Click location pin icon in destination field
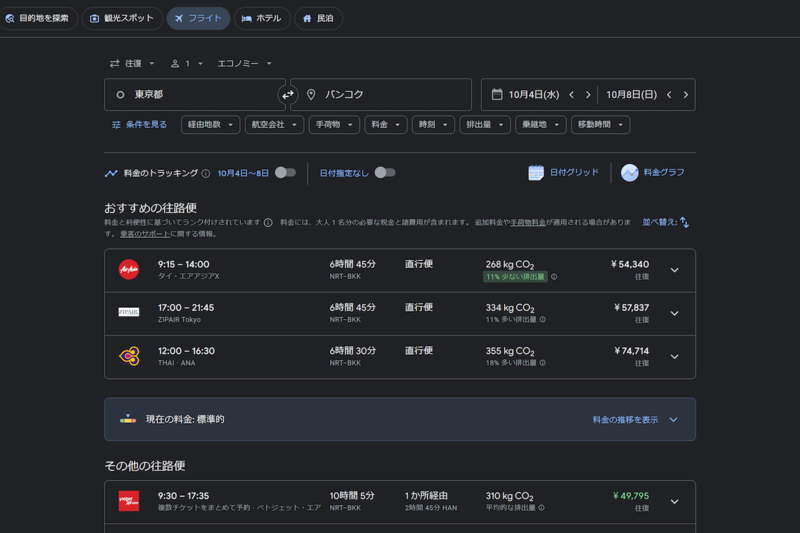 click(311, 94)
